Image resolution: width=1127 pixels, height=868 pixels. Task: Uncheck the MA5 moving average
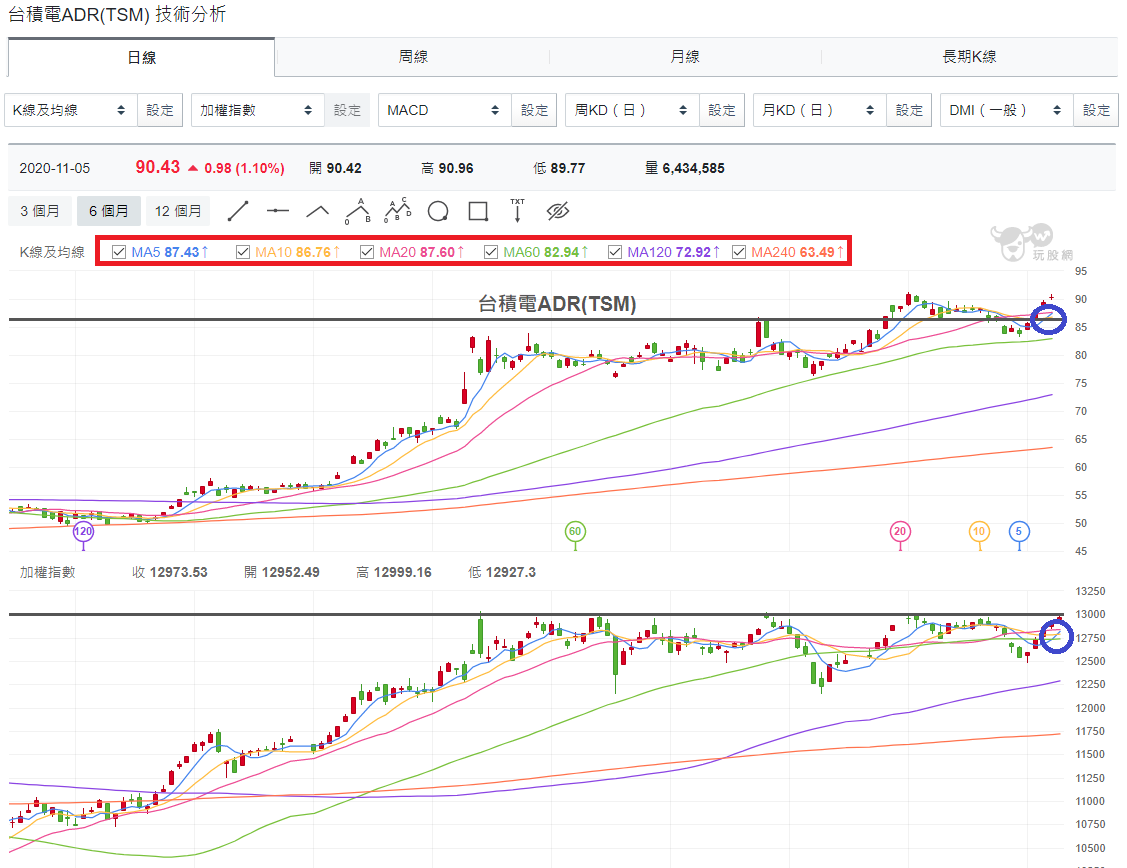119,252
